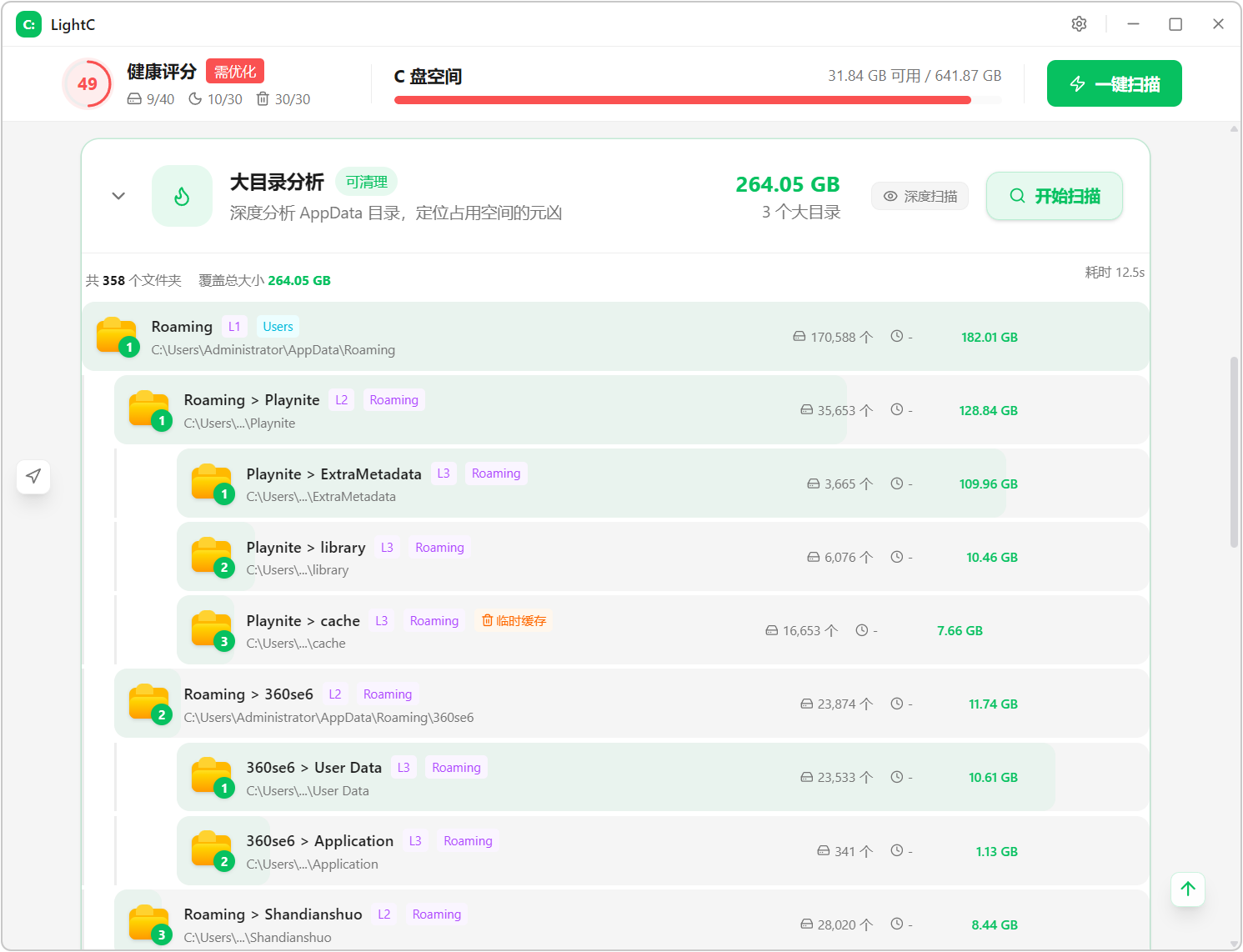This screenshot has width=1243, height=952.
Task: Select the Playnite > library row
Action: tap(663, 557)
